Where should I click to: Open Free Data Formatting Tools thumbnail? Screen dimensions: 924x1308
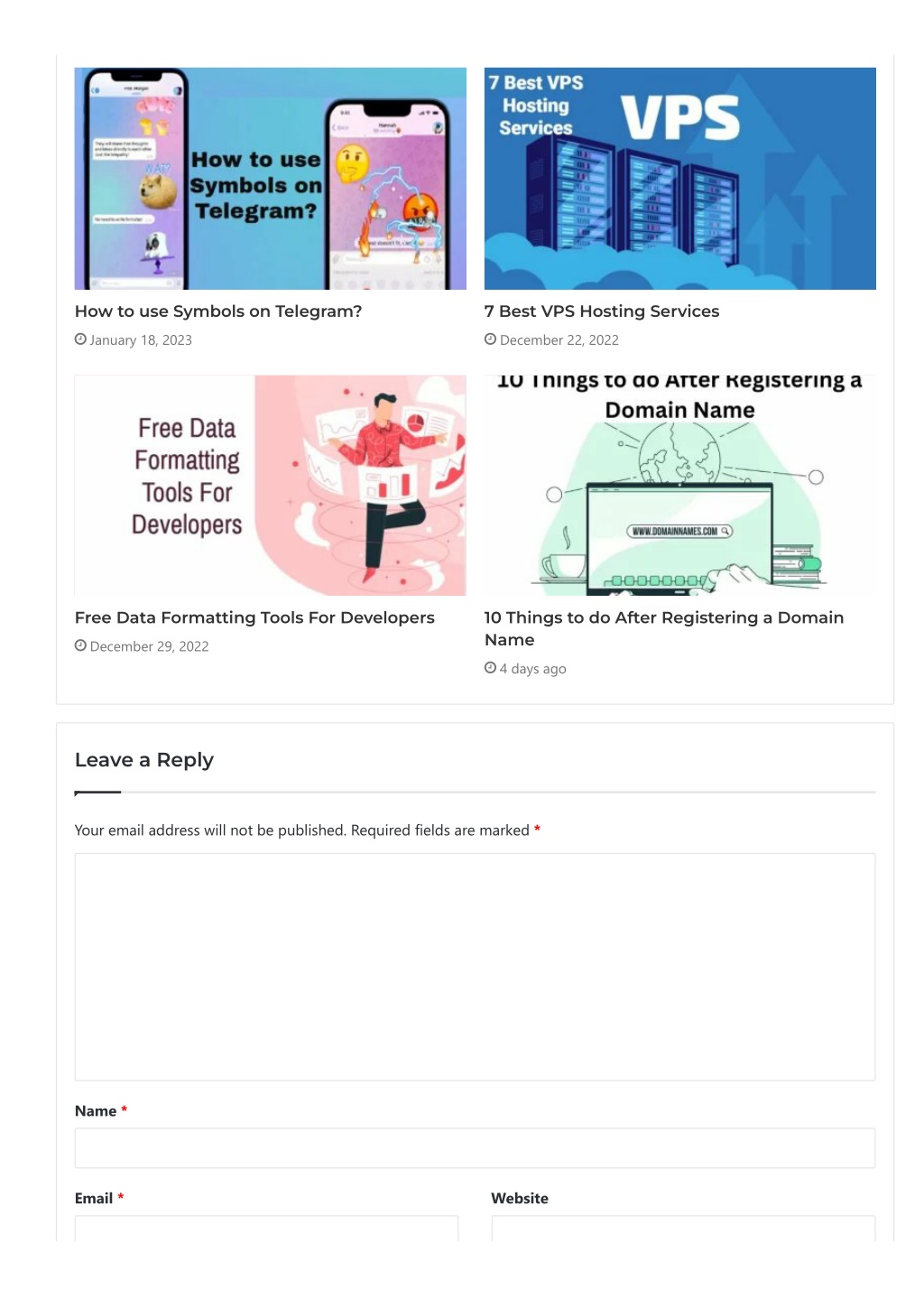pyautogui.click(x=271, y=485)
